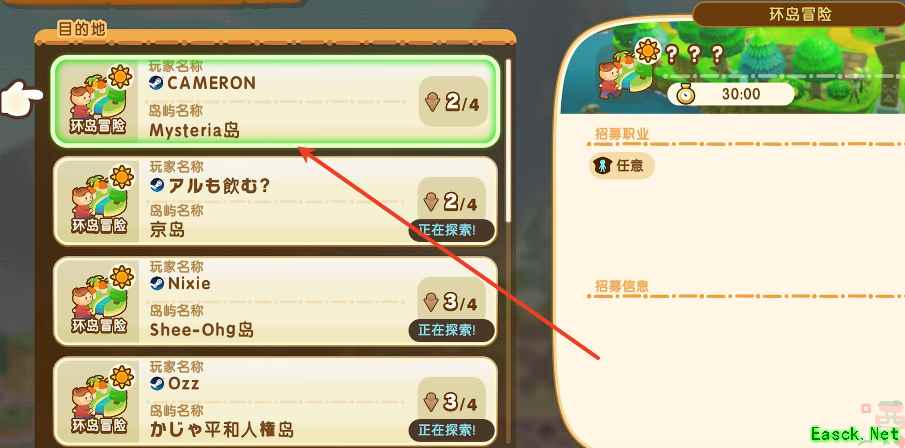Select the Shee-Ohg岛 destination row
The width and height of the screenshot is (905, 448).
pos(275,301)
